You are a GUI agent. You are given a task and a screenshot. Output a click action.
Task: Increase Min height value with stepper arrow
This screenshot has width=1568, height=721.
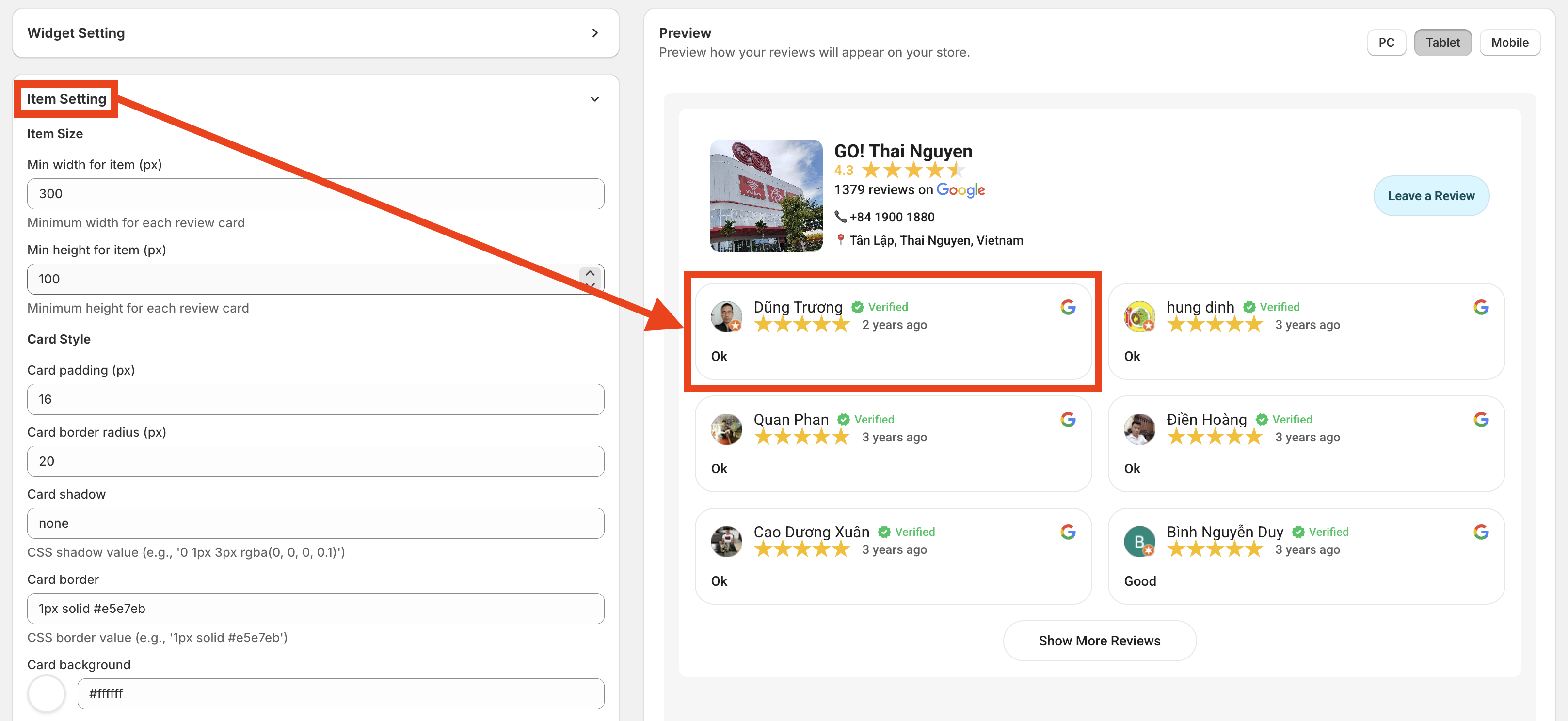[x=590, y=273]
